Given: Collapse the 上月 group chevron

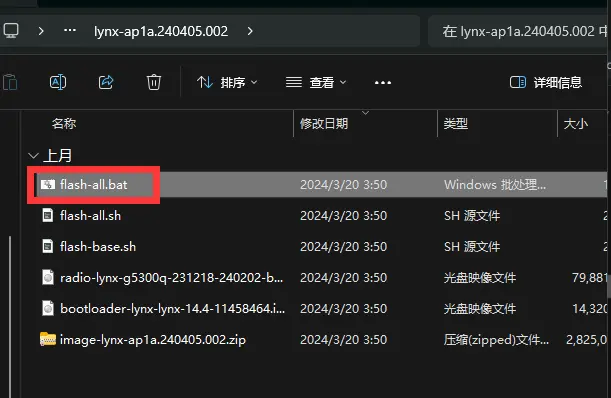Looking at the screenshot, I should click(x=33, y=156).
